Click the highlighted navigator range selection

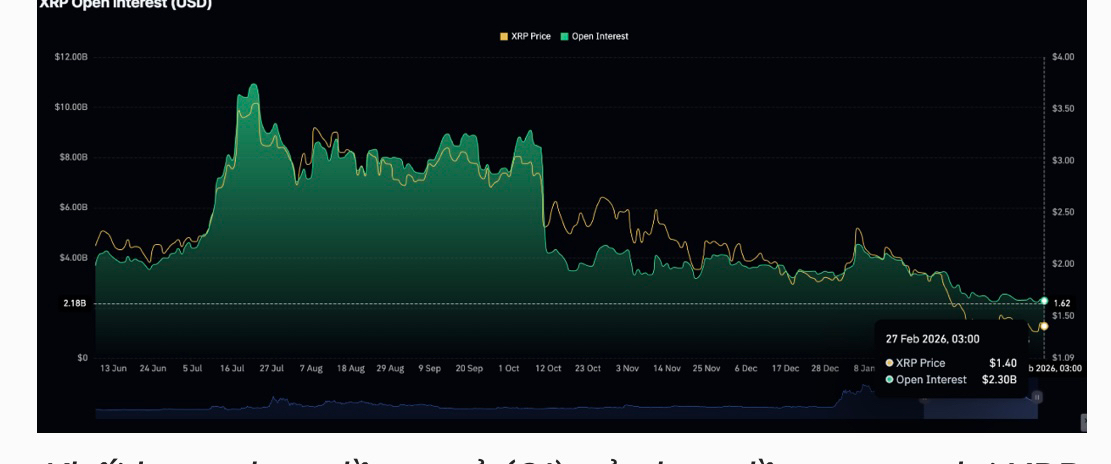pyautogui.click(x=980, y=407)
